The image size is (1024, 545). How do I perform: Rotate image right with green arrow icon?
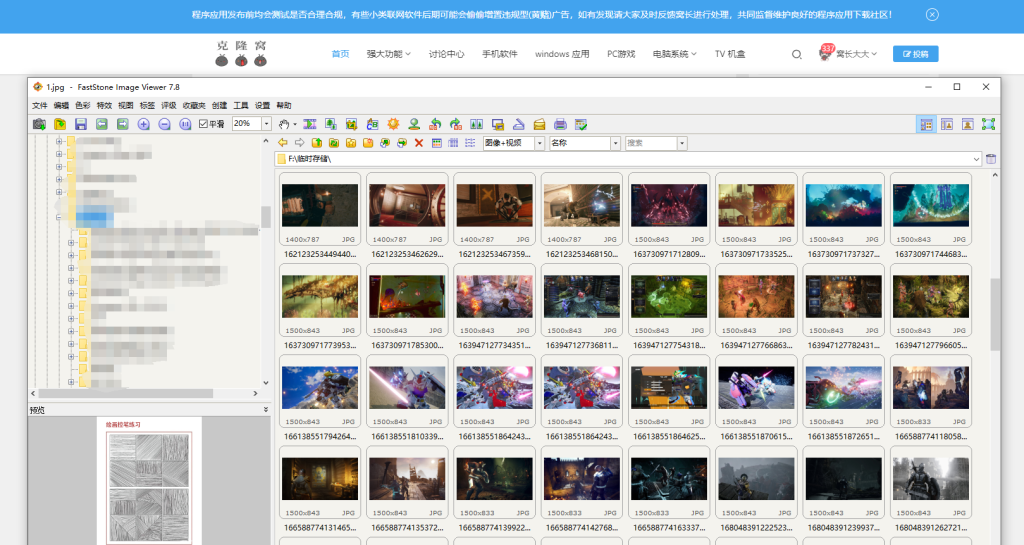click(456, 124)
